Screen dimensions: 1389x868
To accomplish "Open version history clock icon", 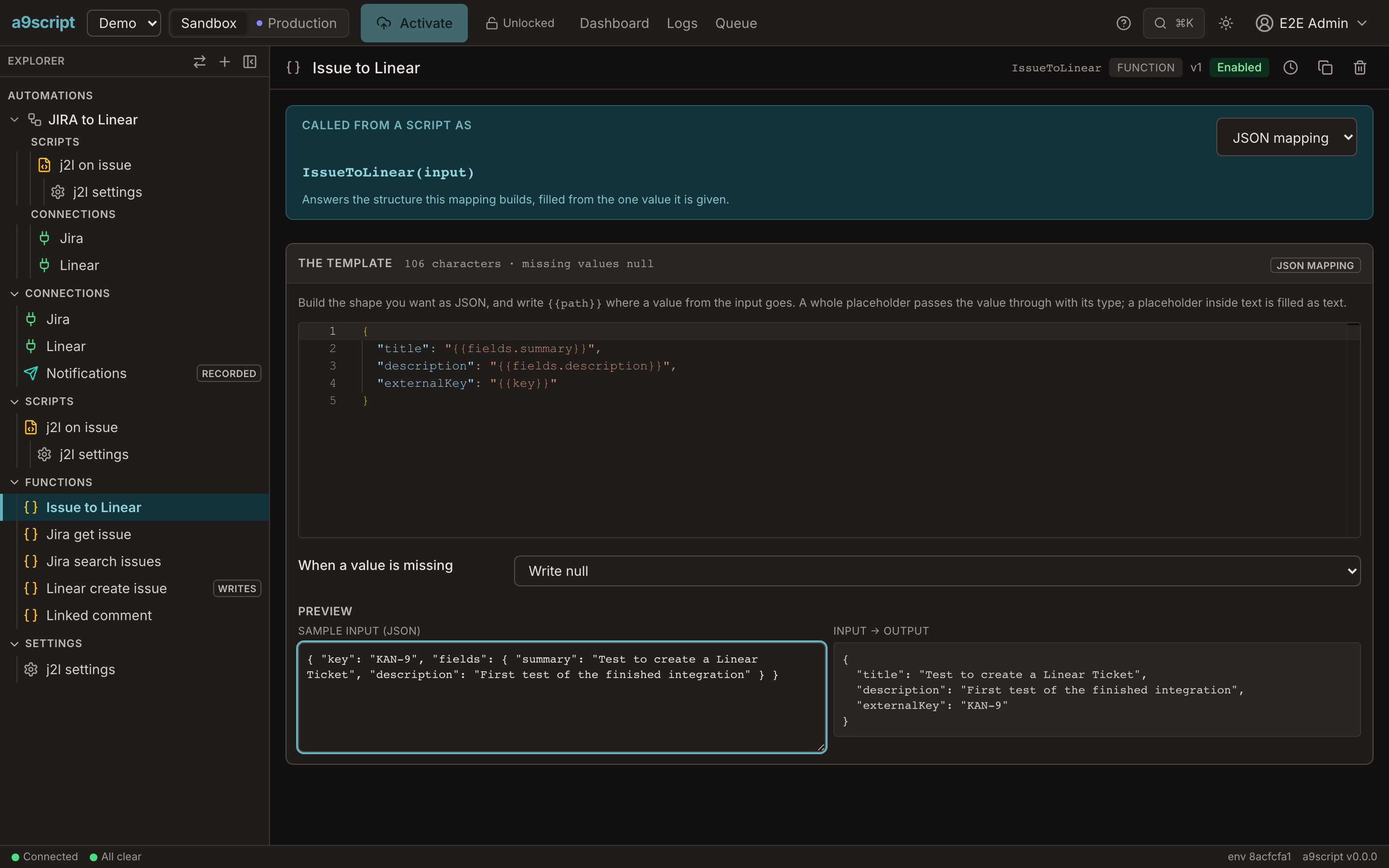I will 1290,68.
